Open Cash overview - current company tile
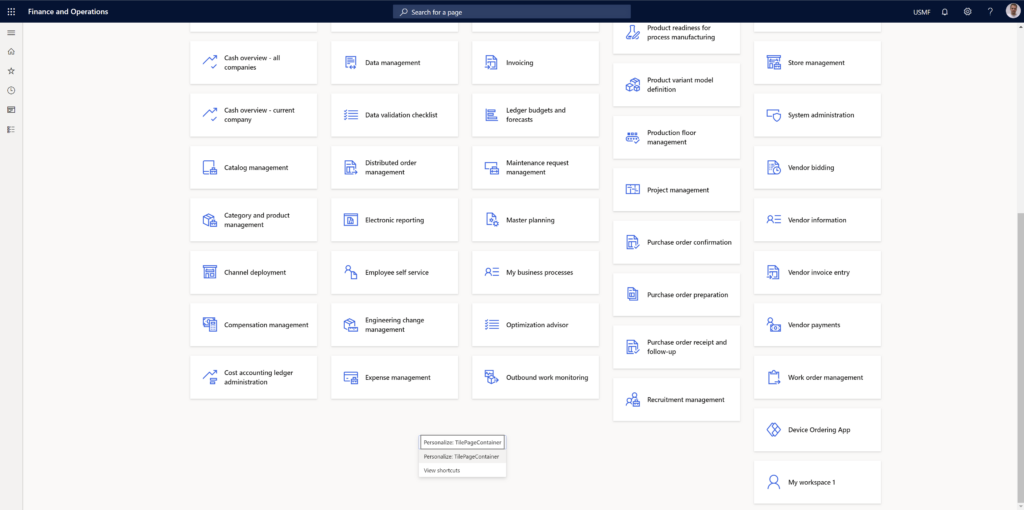The width and height of the screenshot is (1024, 510). tap(253, 115)
